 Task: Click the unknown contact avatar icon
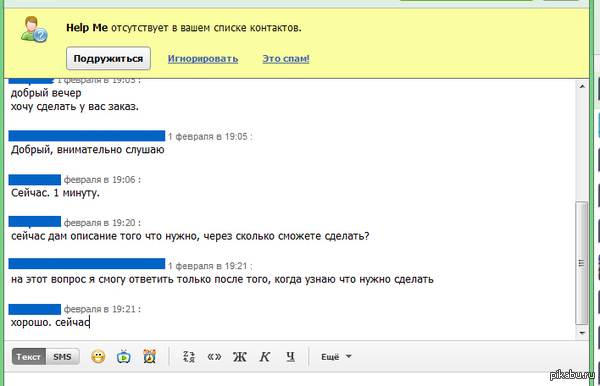[x=34, y=29]
